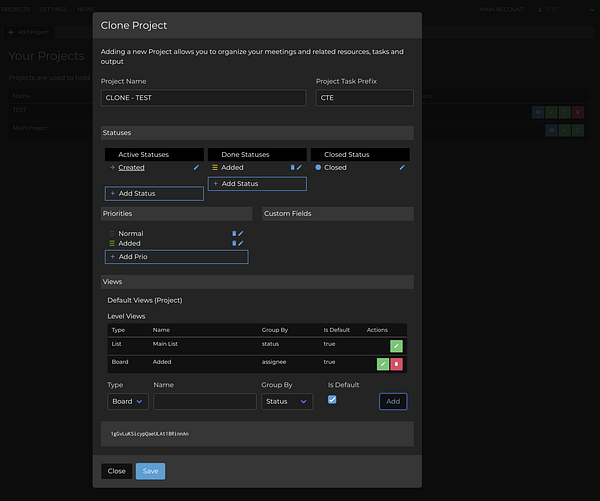The width and height of the screenshot is (600, 501).
Task: Edit the Closed status pencil icon
Action: [x=402, y=168]
